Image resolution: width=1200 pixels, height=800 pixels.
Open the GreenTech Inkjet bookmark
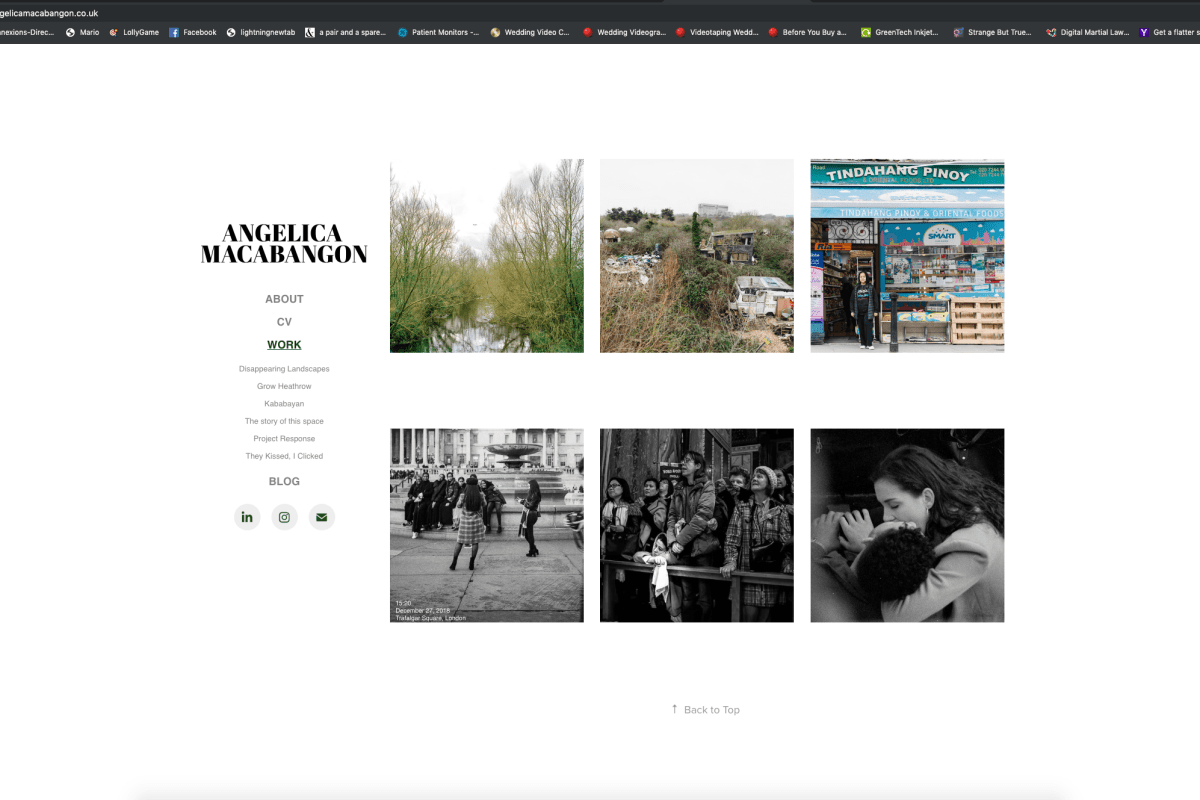coord(900,32)
